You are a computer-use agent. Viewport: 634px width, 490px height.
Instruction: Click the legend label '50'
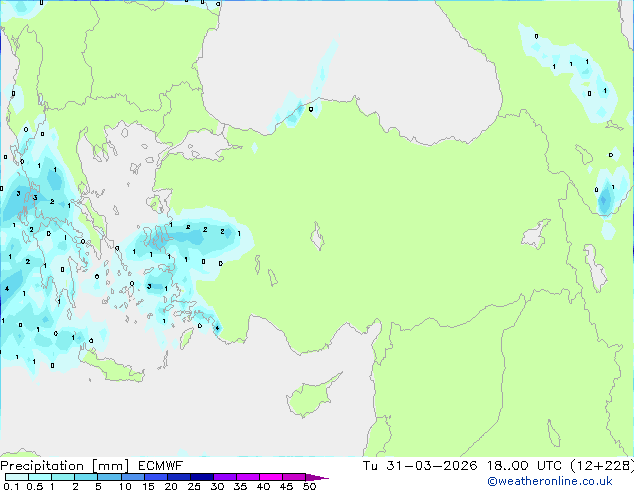(309, 486)
